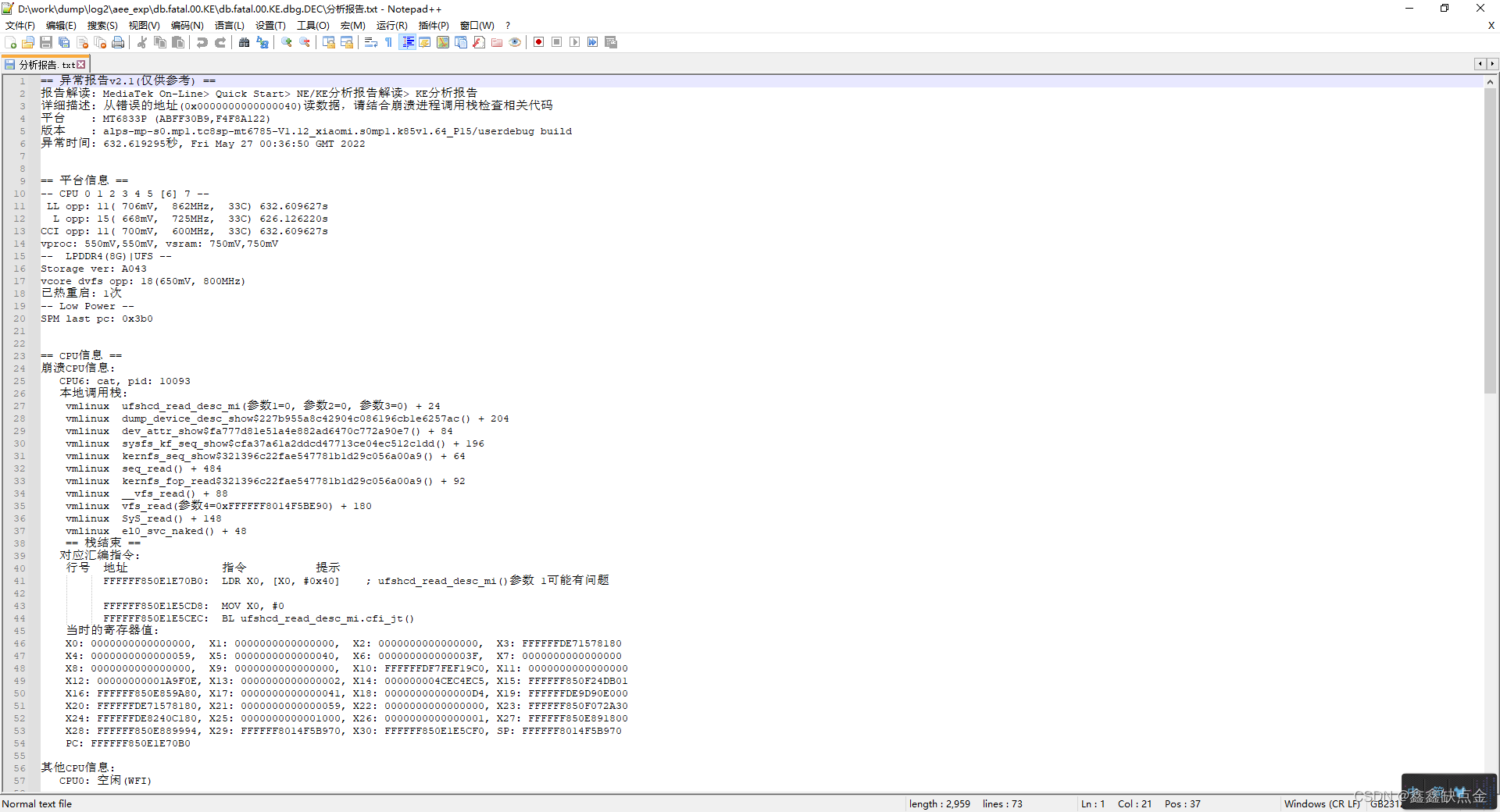Open the Document Map panel

[x=441, y=42]
